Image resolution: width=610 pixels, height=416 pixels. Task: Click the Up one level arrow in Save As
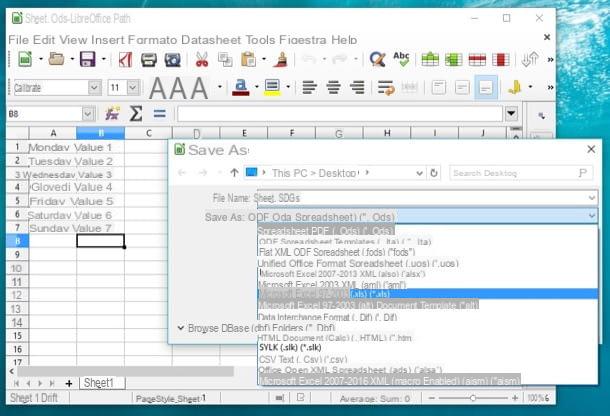click(234, 172)
